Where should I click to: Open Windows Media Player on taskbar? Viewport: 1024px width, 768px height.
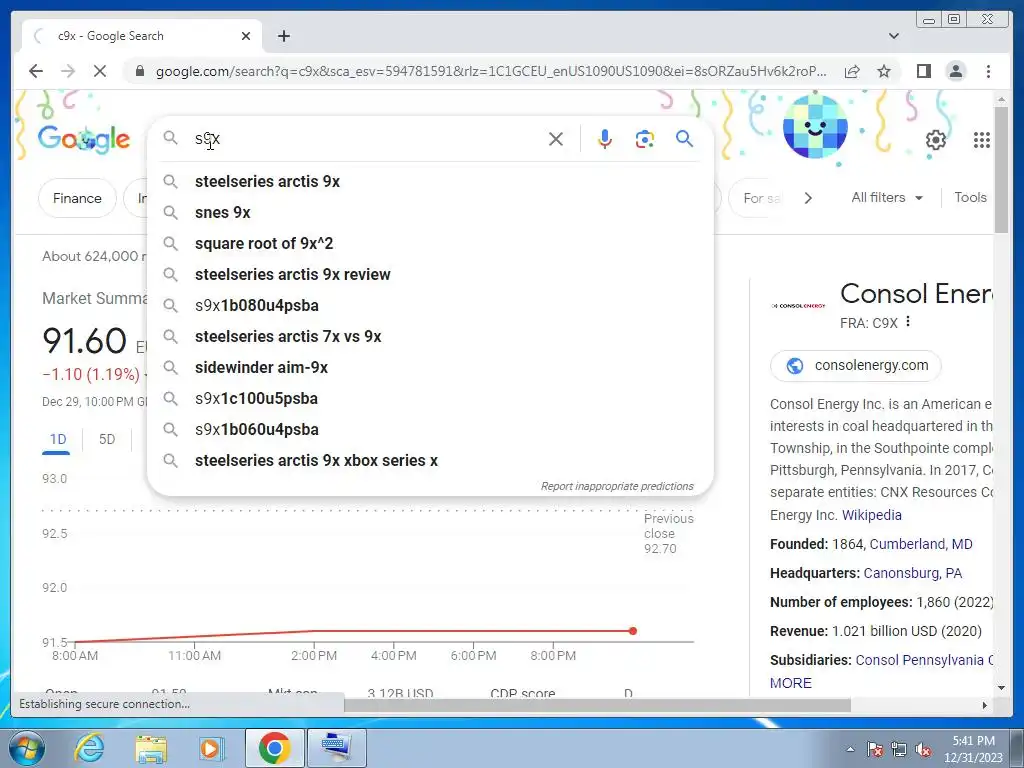click(x=211, y=748)
